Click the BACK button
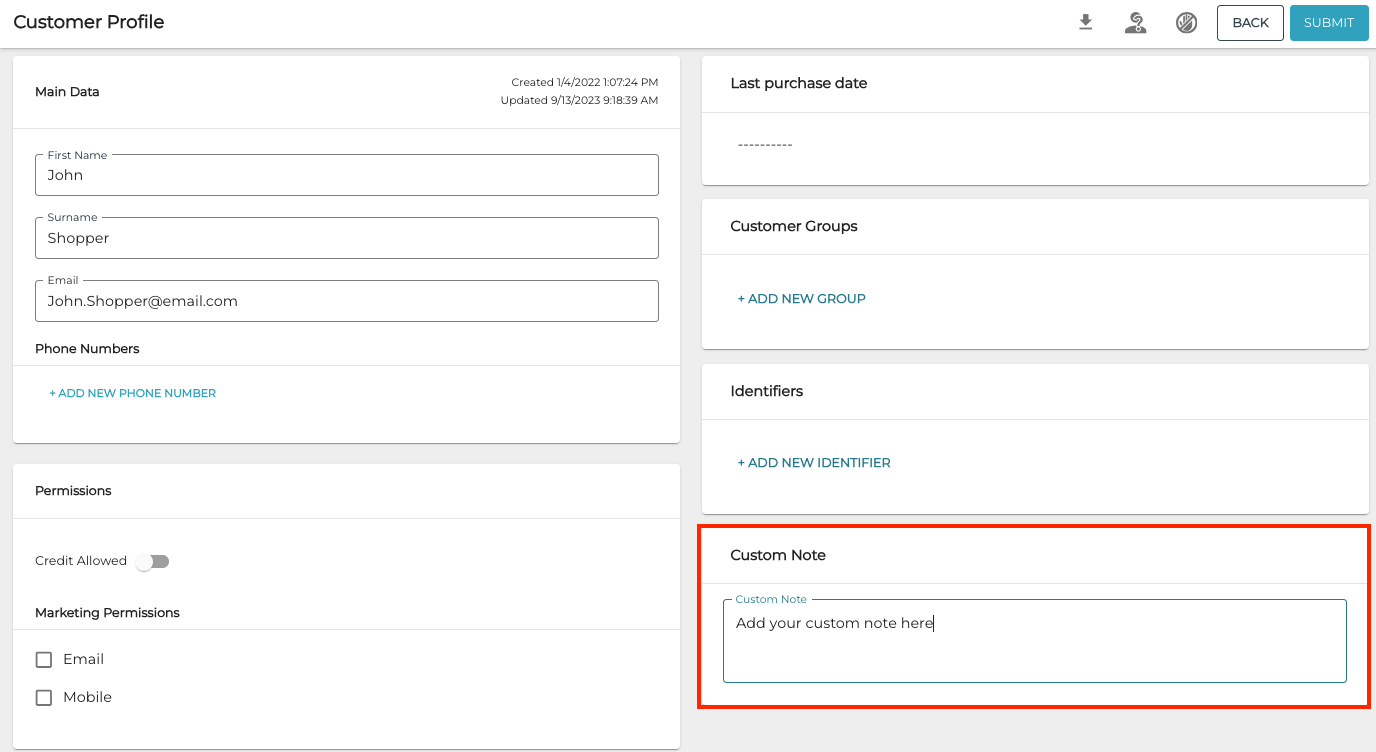 (1250, 22)
